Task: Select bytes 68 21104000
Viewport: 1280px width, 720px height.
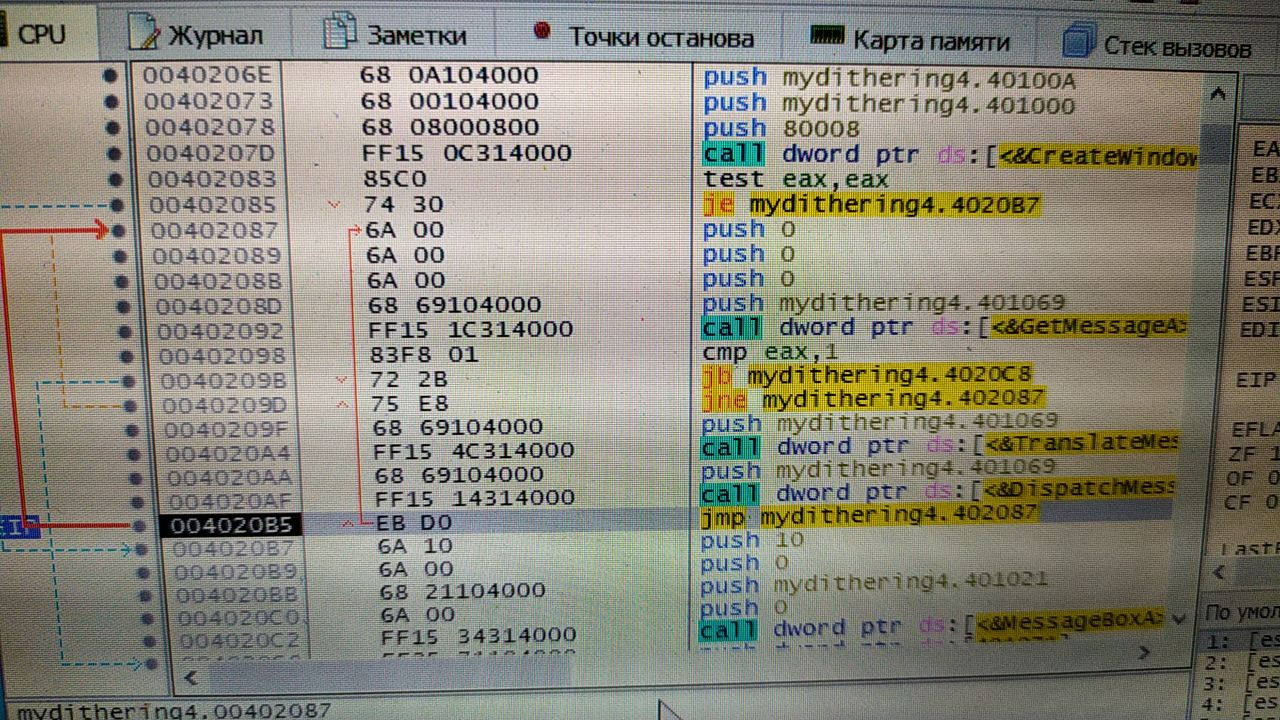Action: (463, 592)
